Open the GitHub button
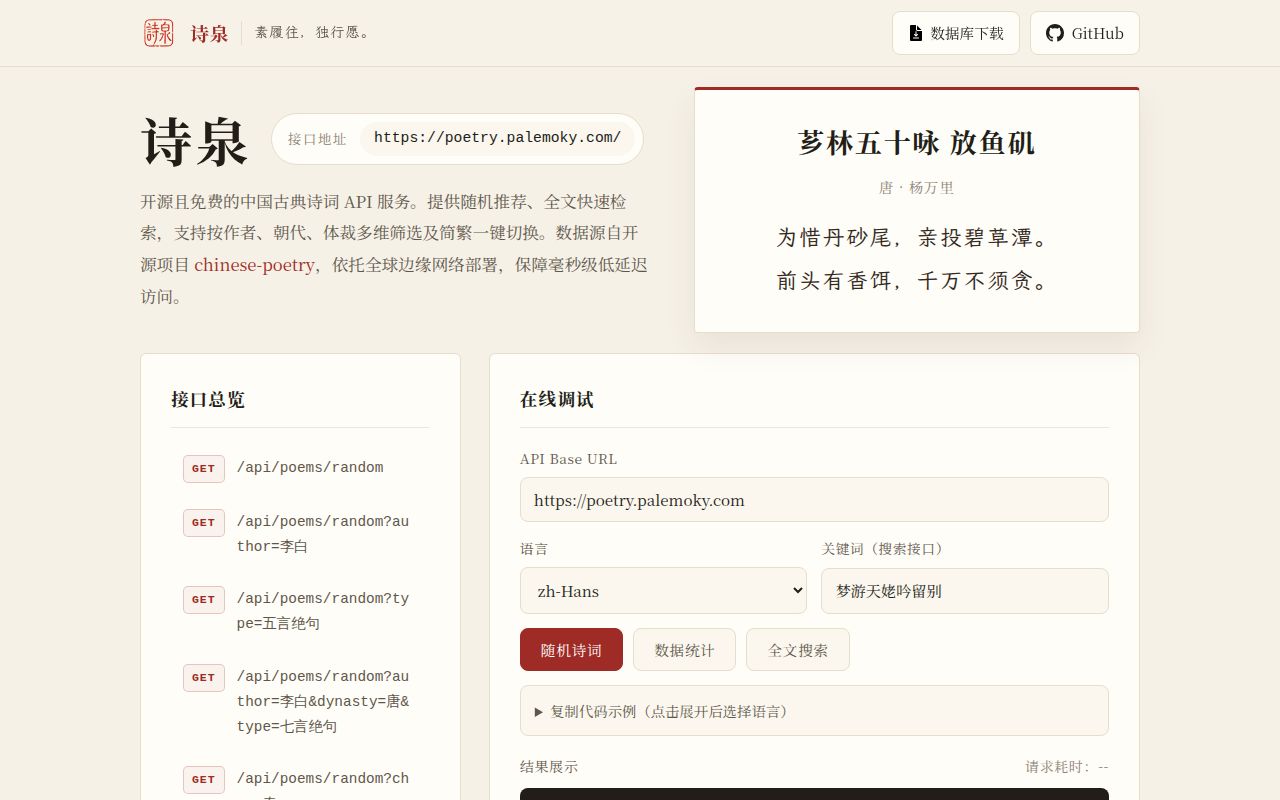The height and width of the screenshot is (800, 1280). click(1084, 33)
